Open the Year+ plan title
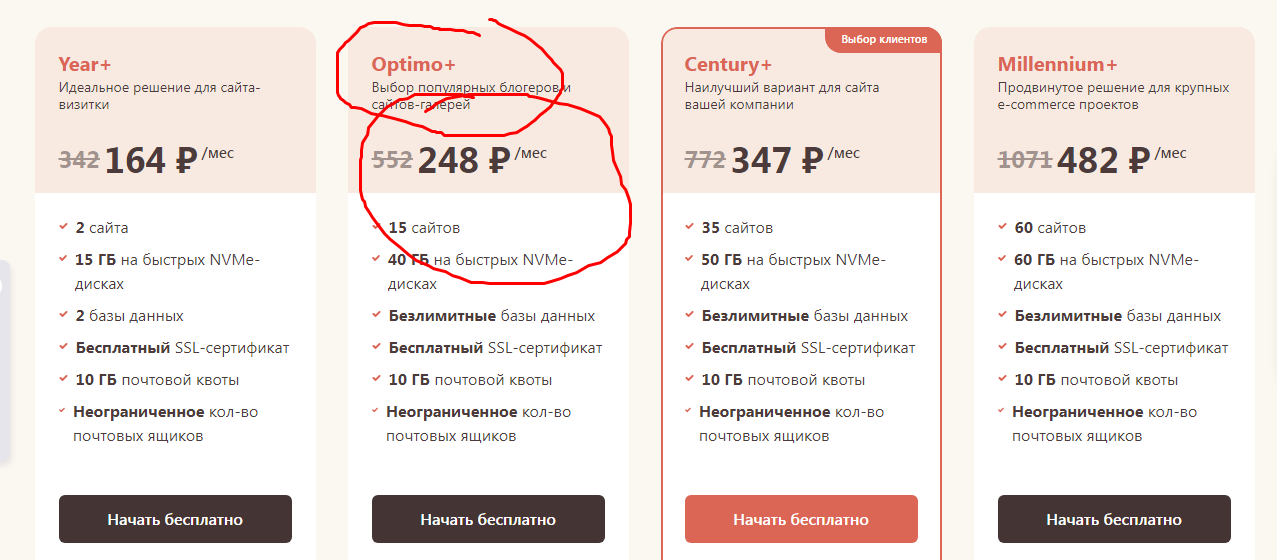 tap(85, 64)
